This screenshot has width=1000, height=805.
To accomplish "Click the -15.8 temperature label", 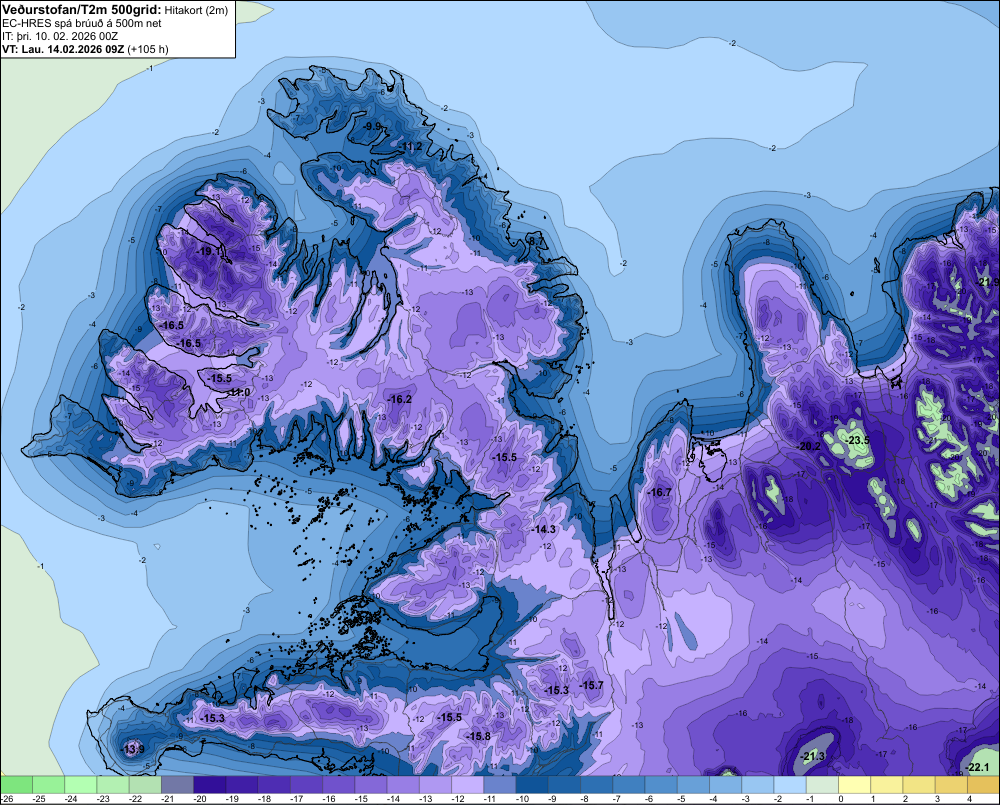I will [x=478, y=736].
